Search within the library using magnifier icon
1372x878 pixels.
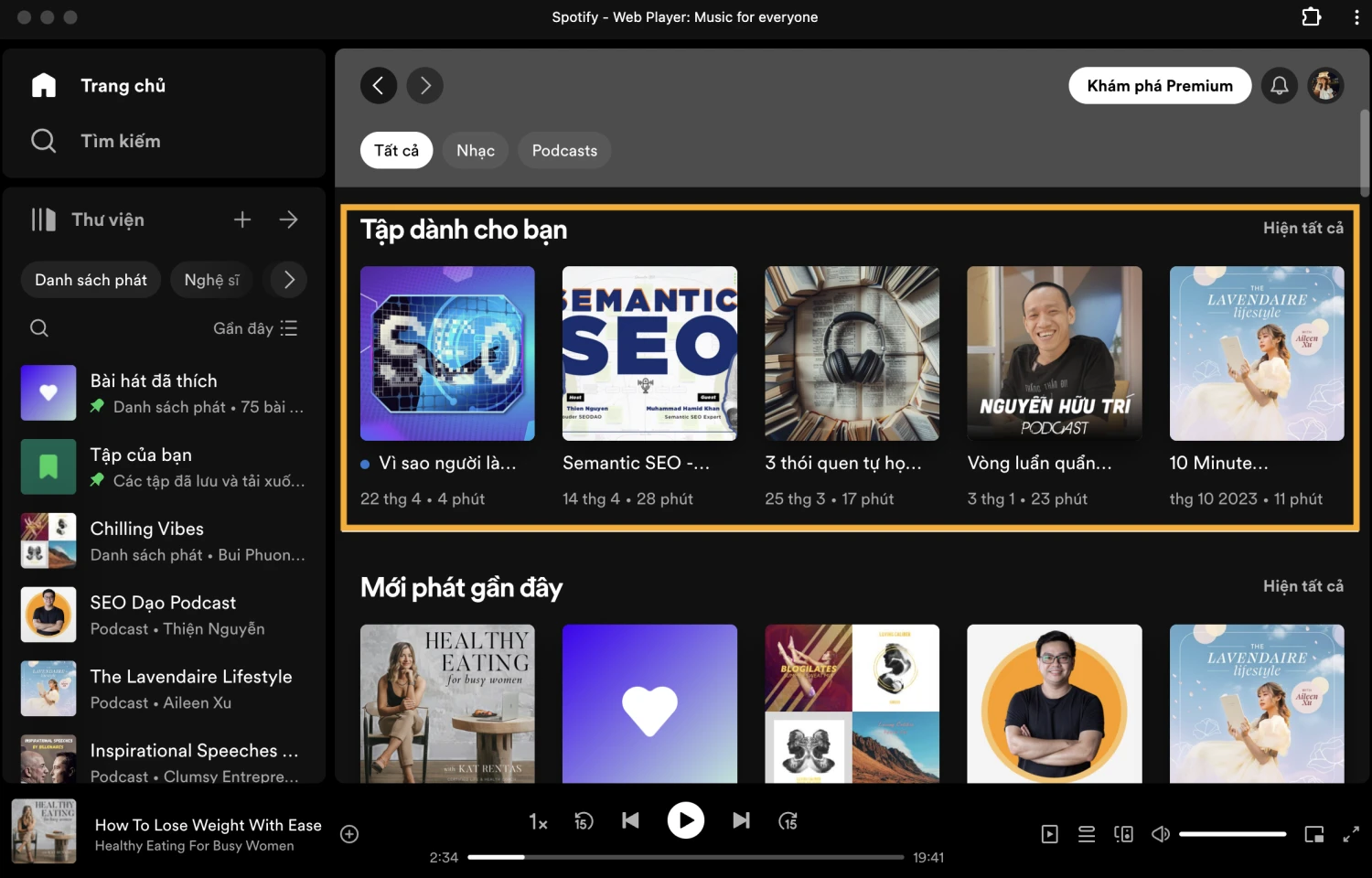[x=39, y=328]
